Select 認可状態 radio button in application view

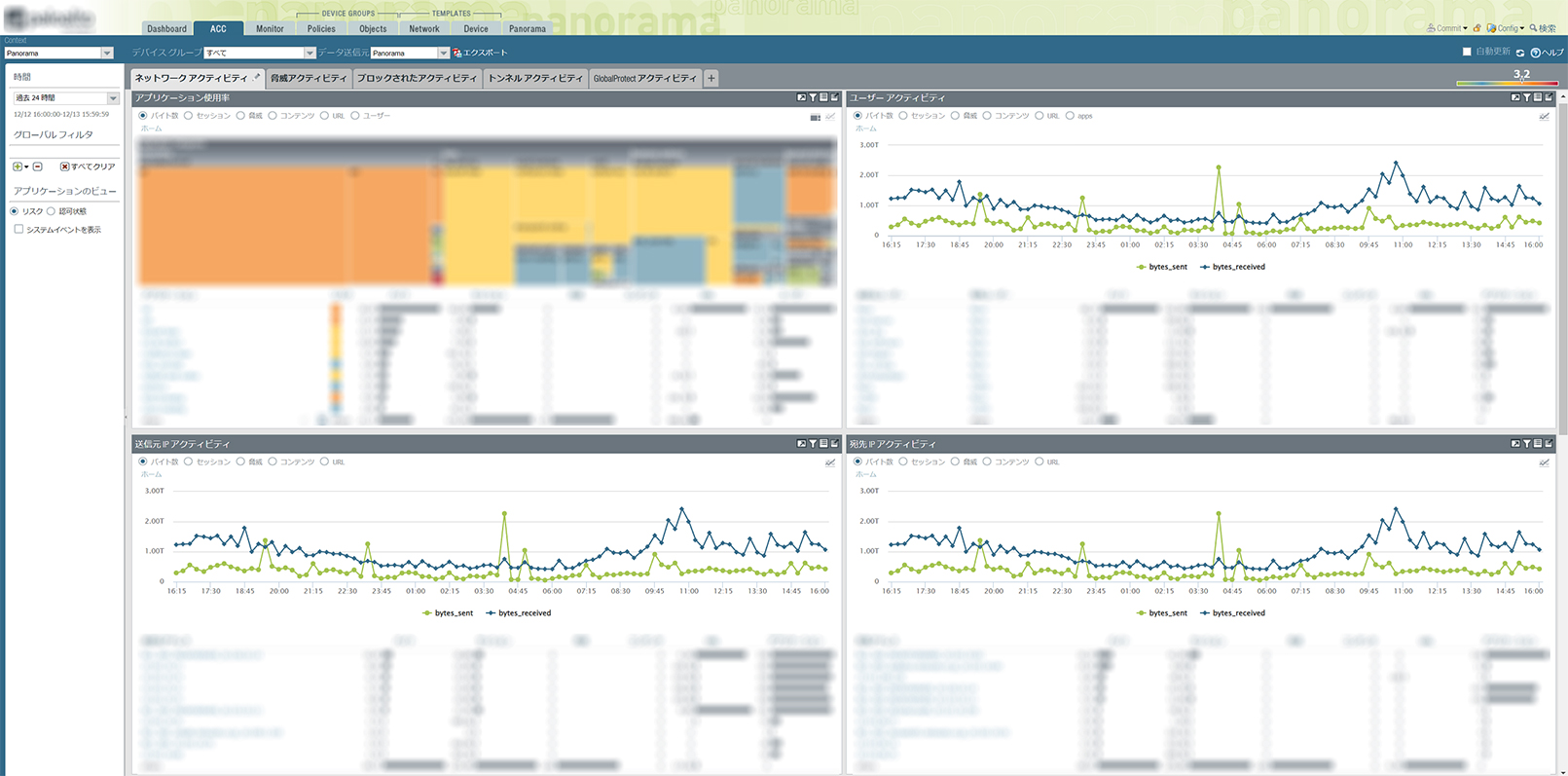click(x=52, y=211)
